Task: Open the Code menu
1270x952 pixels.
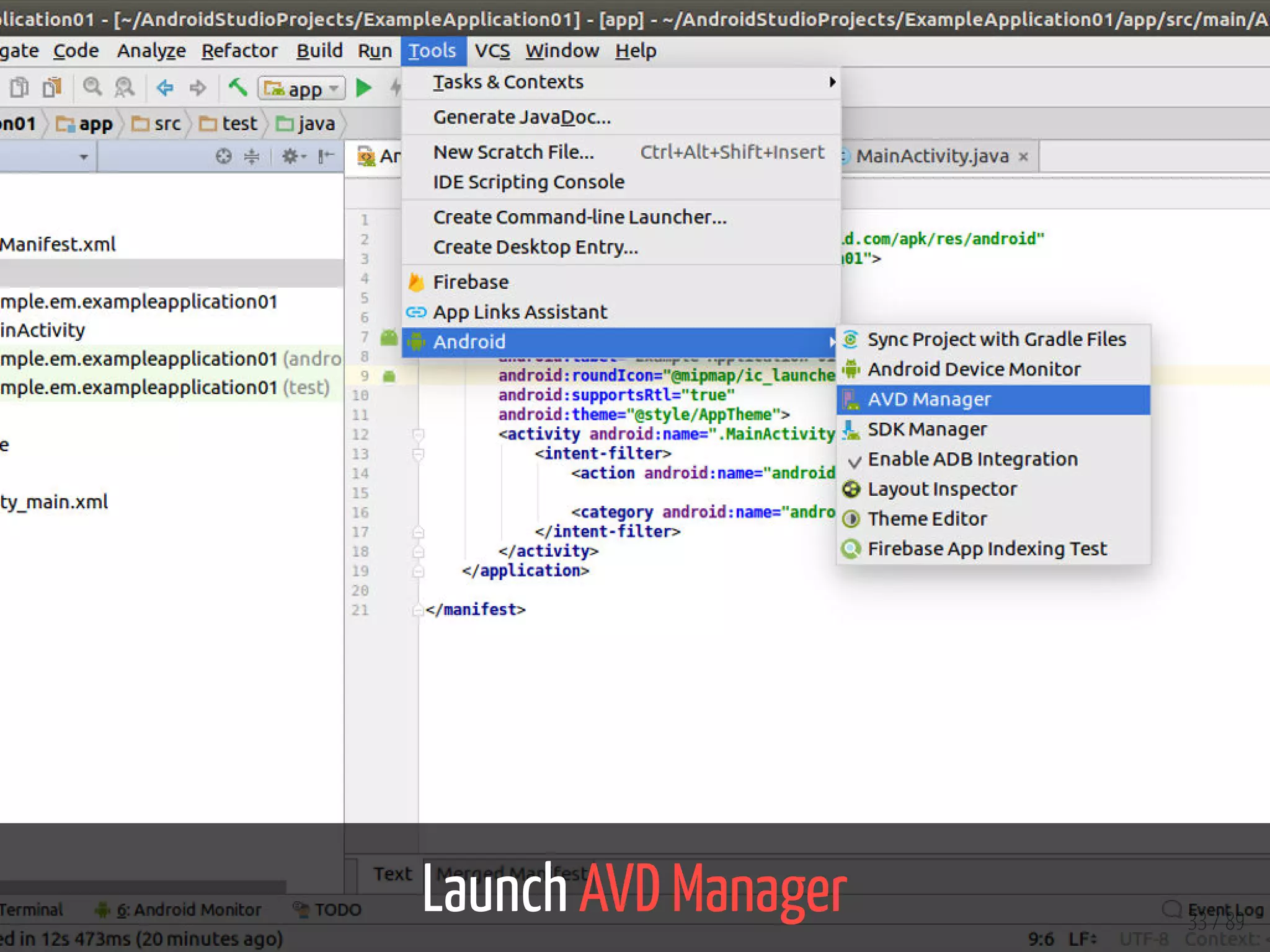Action: point(76,51)
